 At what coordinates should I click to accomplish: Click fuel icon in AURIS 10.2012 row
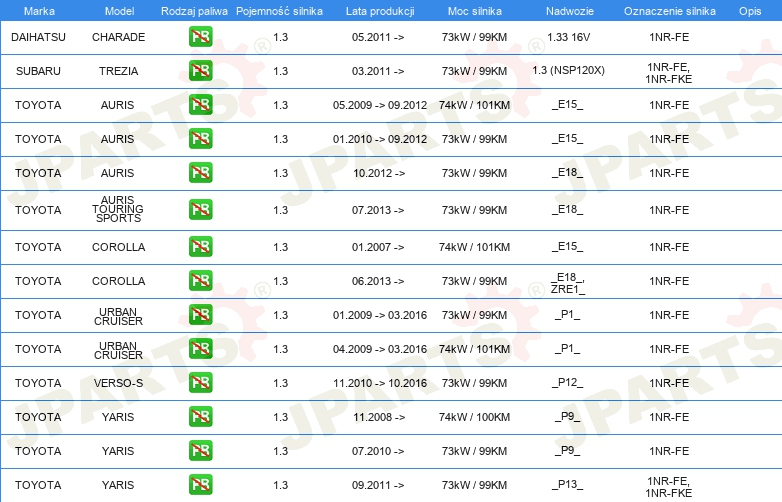(200, 172)
